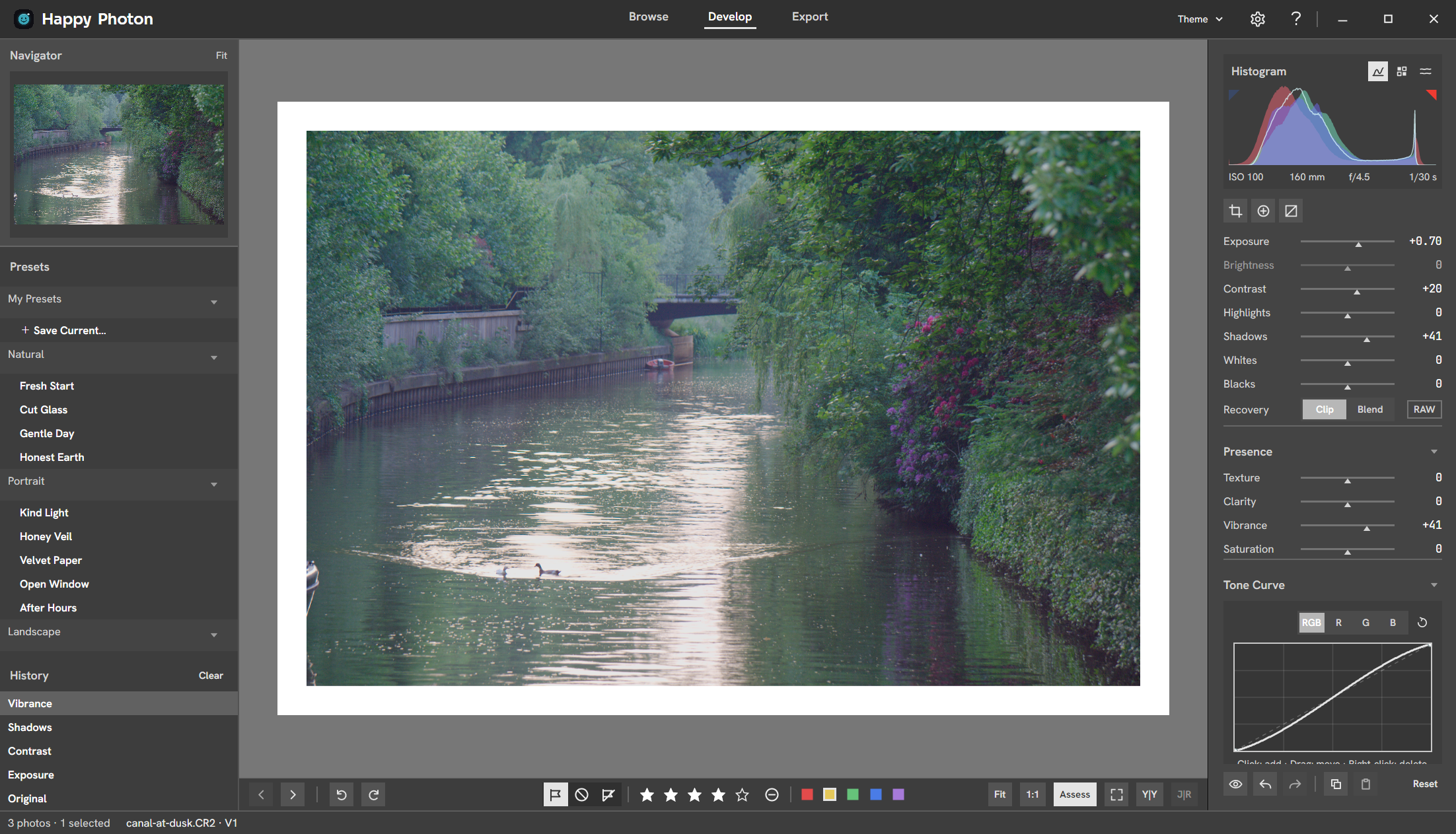Image resolution: width=1456 pixels, height=834 pixels.
Task: Reset the tone curve
Action: tap(1422, 623)
